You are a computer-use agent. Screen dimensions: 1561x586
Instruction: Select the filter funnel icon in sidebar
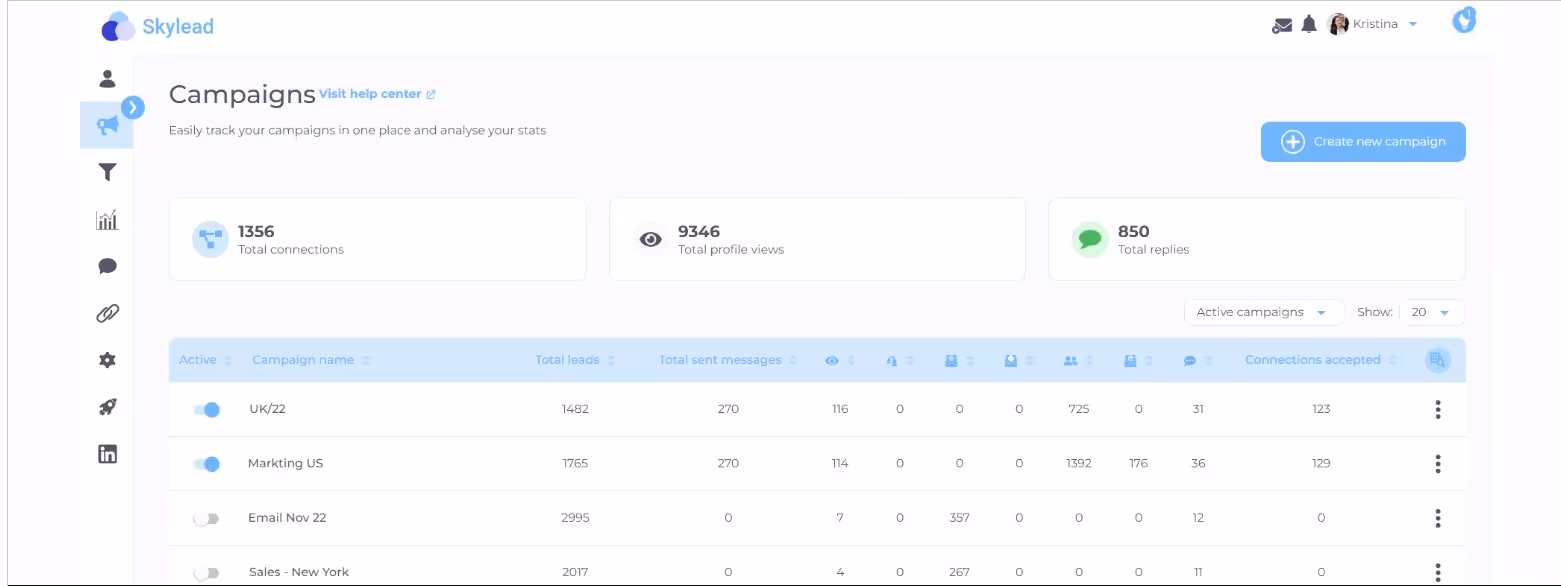pyautogui.click(x=107, y=172)
